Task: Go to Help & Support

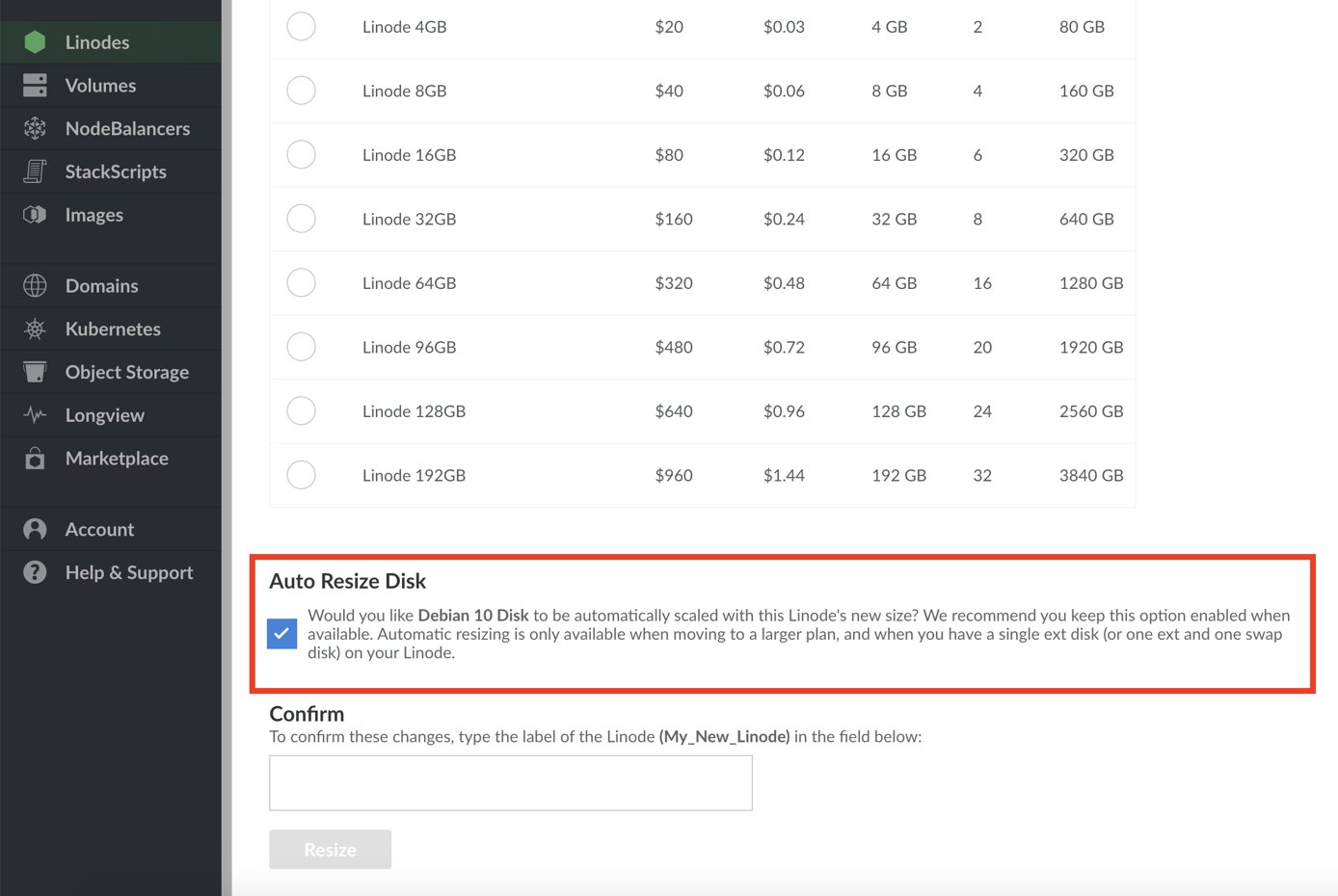Action: point(128,573)
